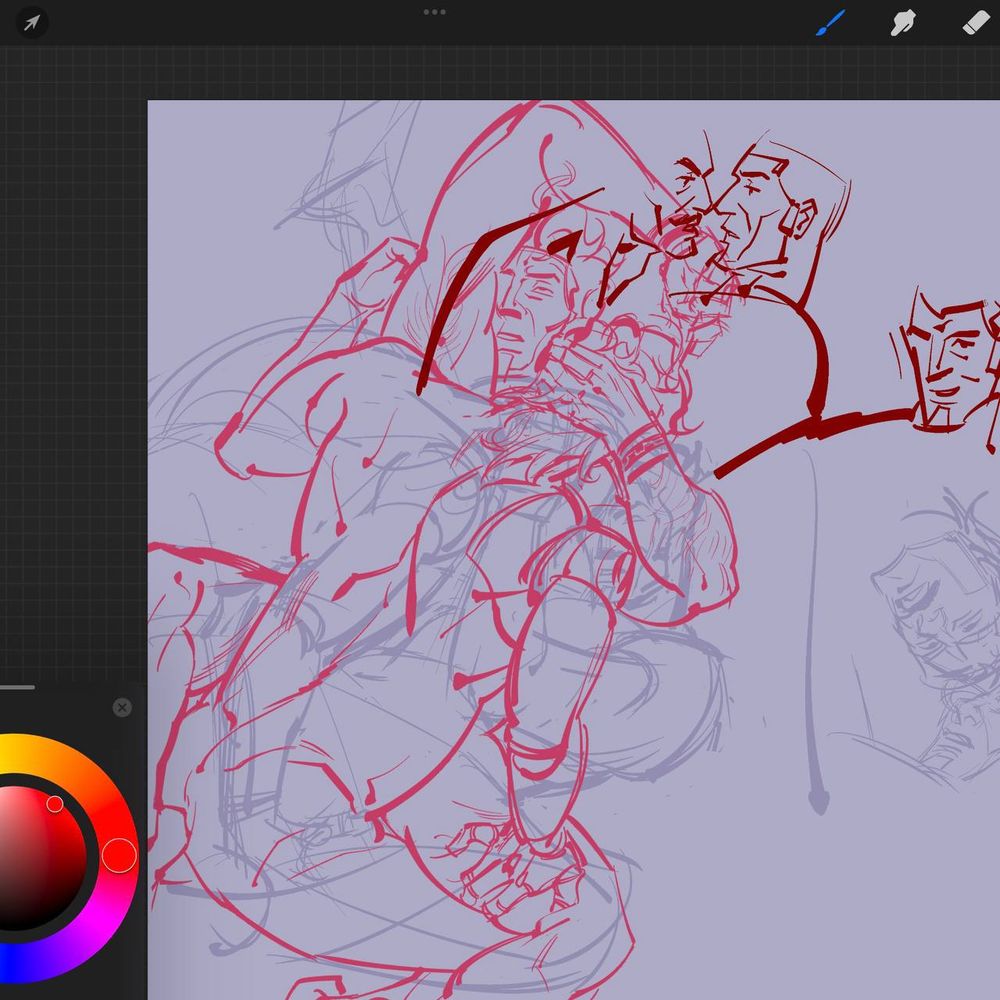Screen dimensions: 1000x1000
Task: Open the three-dot menu at top
Action: tap(434, 11)
